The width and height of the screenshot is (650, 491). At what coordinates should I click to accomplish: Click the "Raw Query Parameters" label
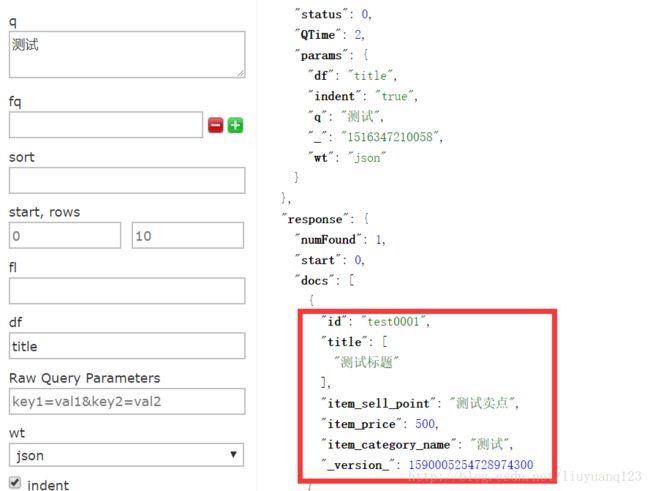coord(85,378)
